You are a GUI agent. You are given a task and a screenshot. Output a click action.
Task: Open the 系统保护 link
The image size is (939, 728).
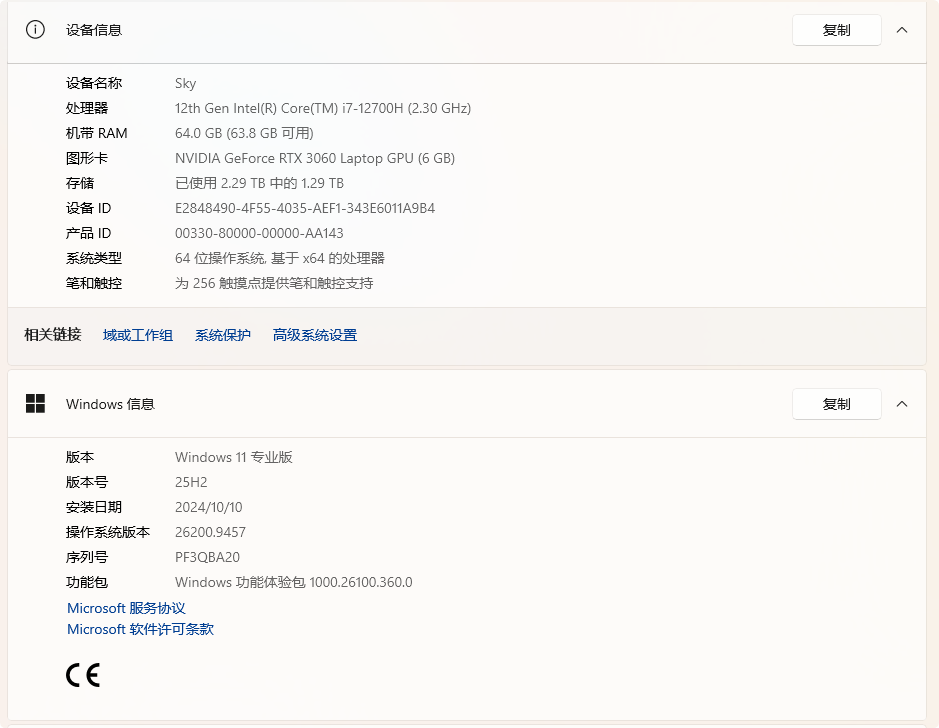point(223,335)
